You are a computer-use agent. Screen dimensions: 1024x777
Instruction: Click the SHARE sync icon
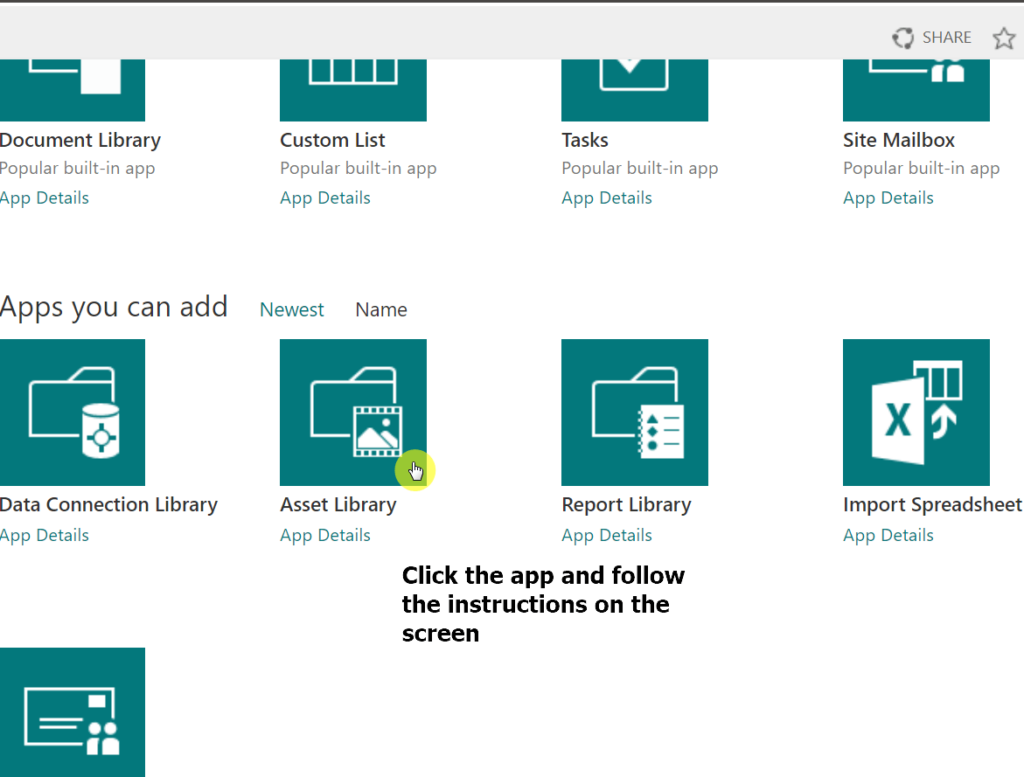903,38
